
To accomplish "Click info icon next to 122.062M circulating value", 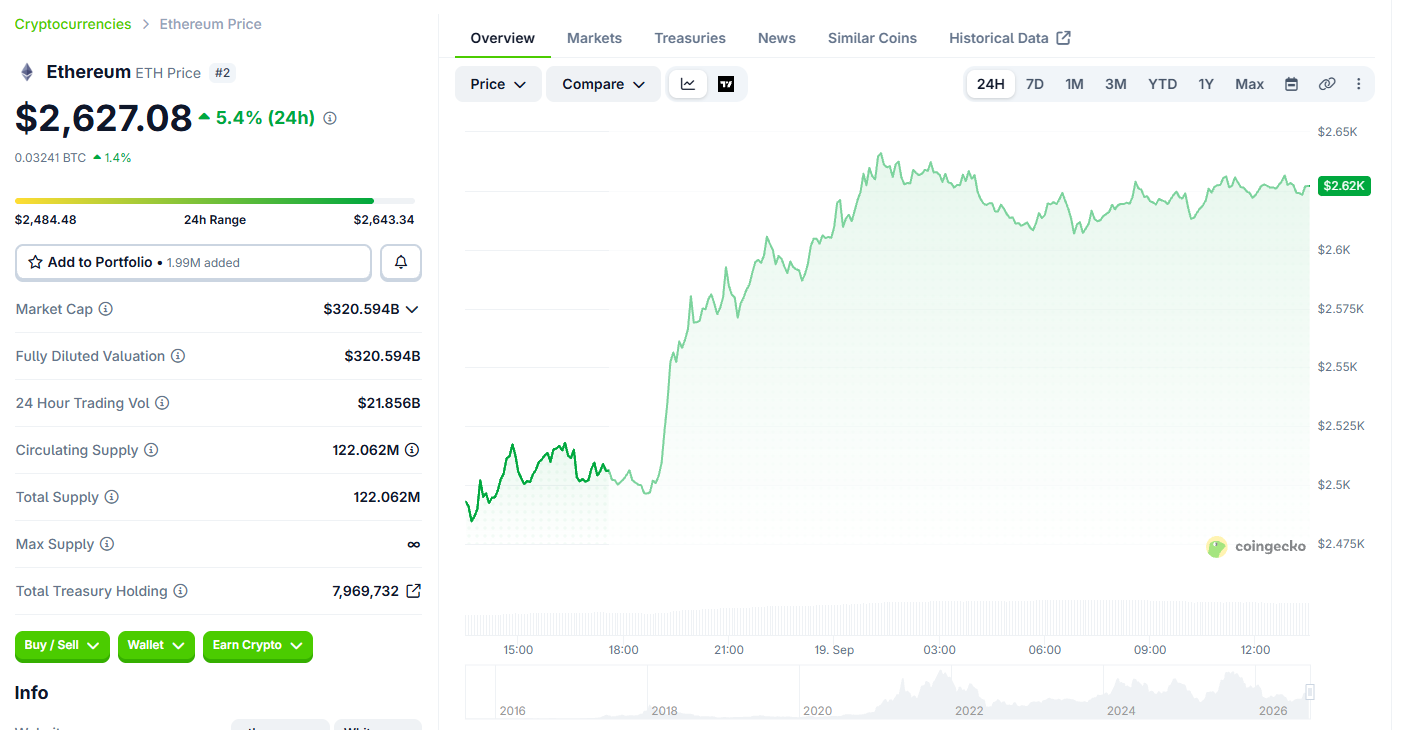I will [412, 450].
